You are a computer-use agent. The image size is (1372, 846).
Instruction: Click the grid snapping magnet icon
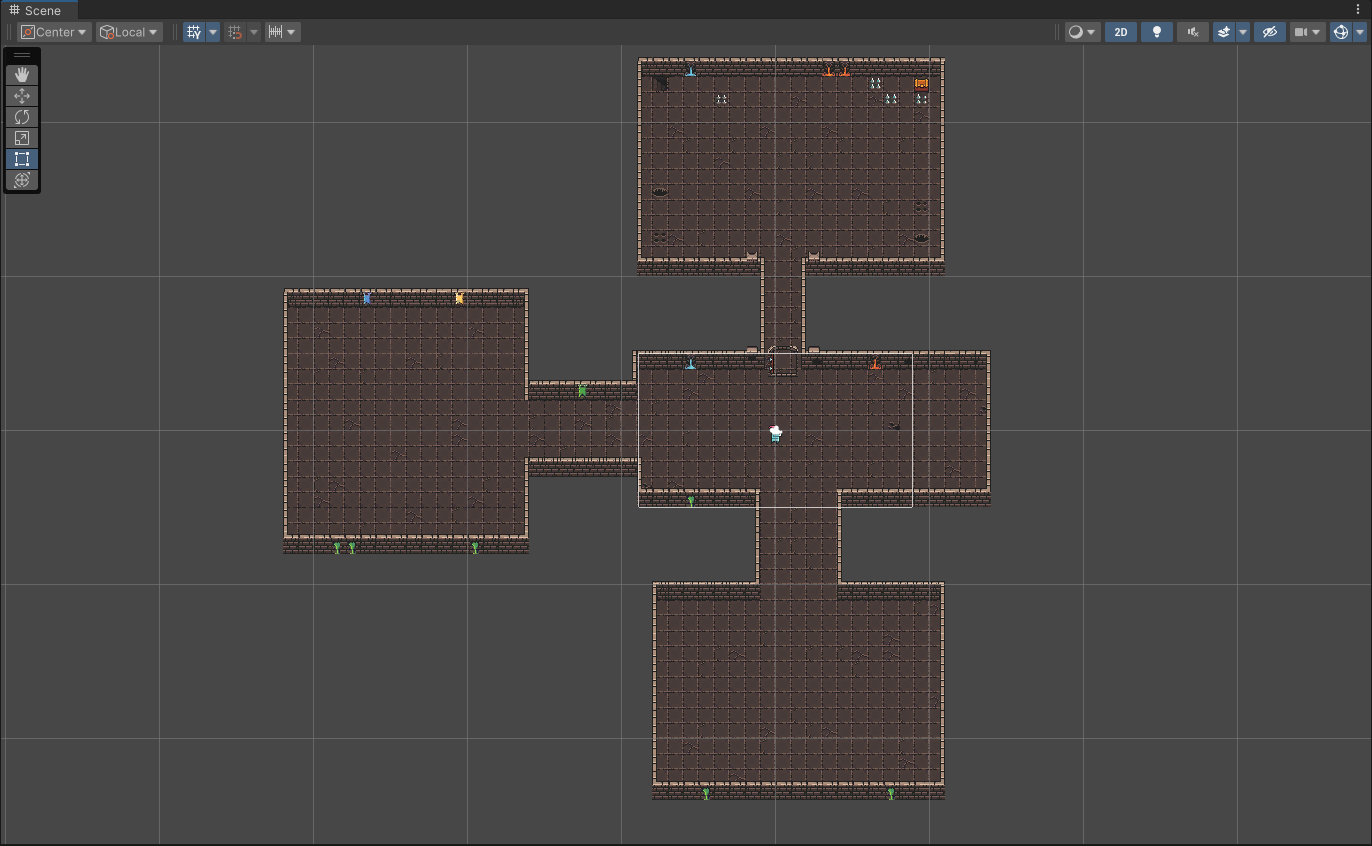235,32
